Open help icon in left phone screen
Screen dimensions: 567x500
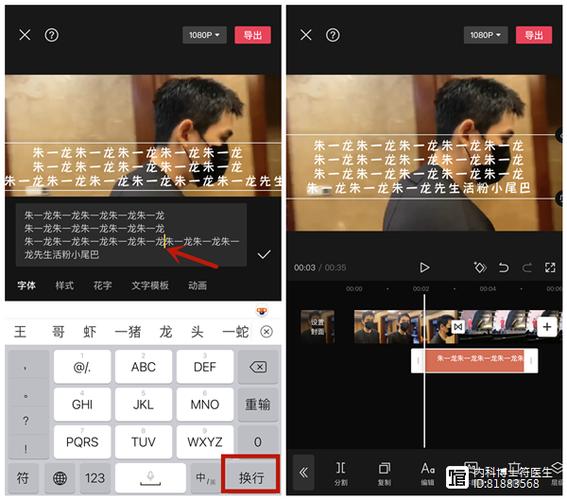click(51, 35)
